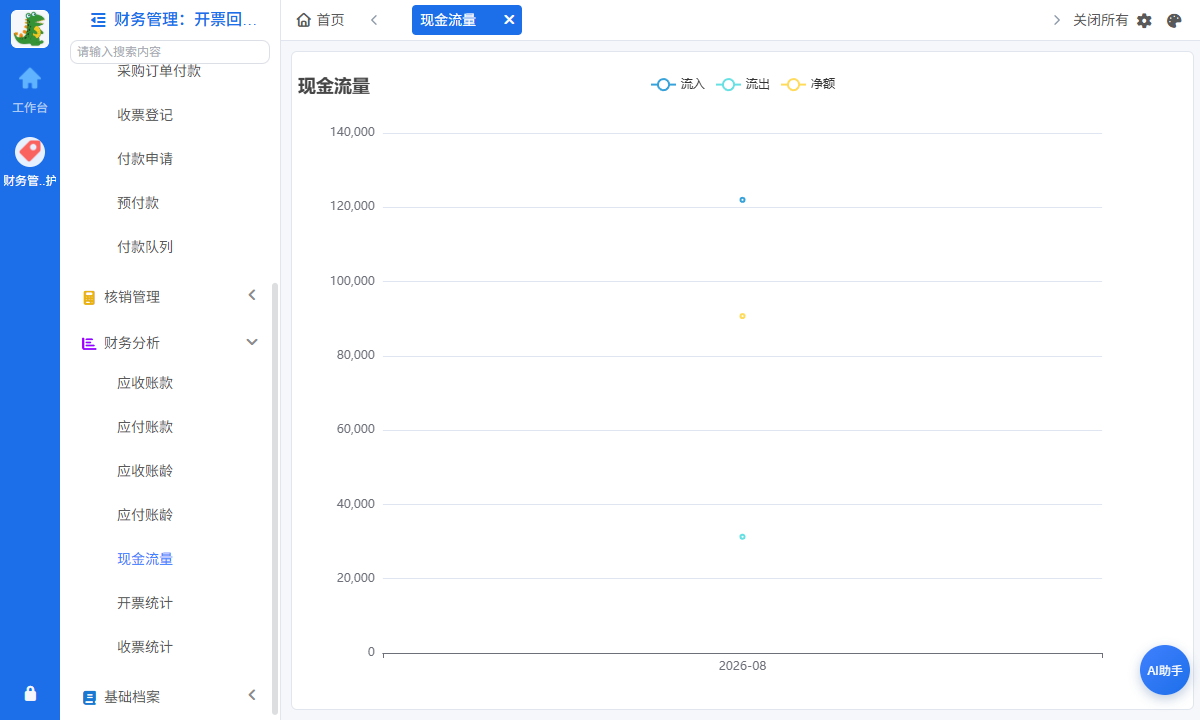Open 应收账龄 menu item
Screen dimensions: 1200x720
point(145,471)
